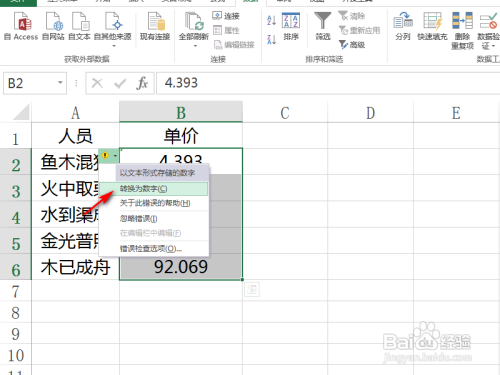Open Connections (连接) button

226,16
